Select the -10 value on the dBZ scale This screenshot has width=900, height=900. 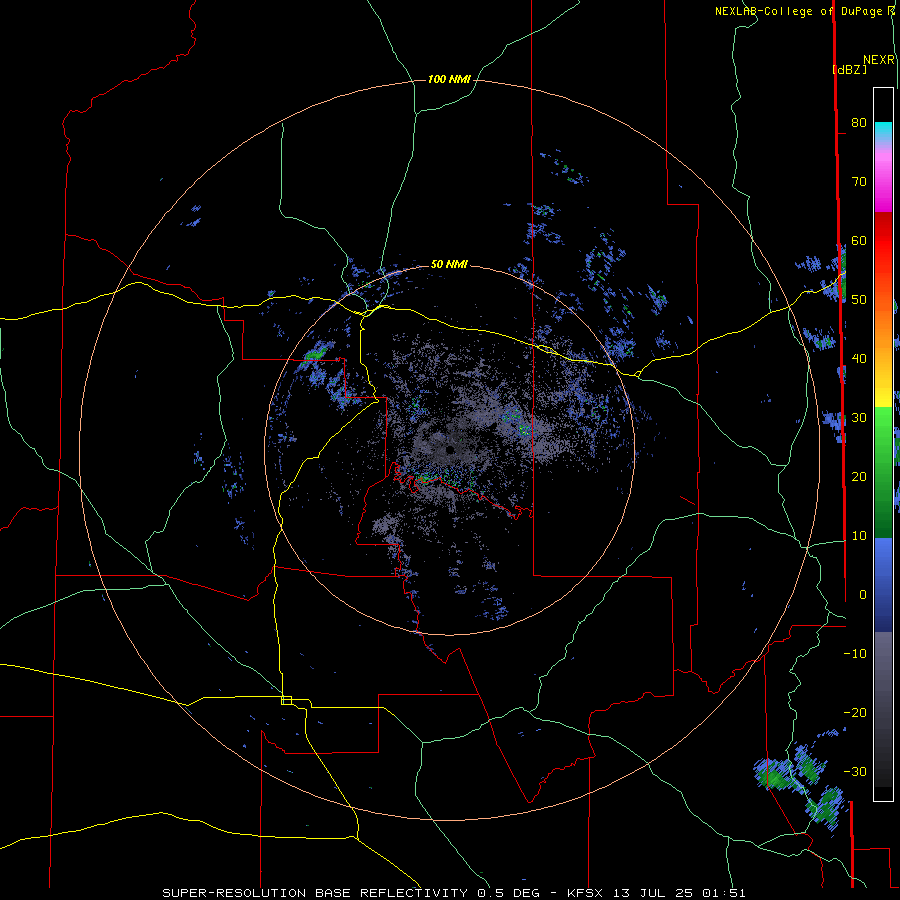(855, 654)
